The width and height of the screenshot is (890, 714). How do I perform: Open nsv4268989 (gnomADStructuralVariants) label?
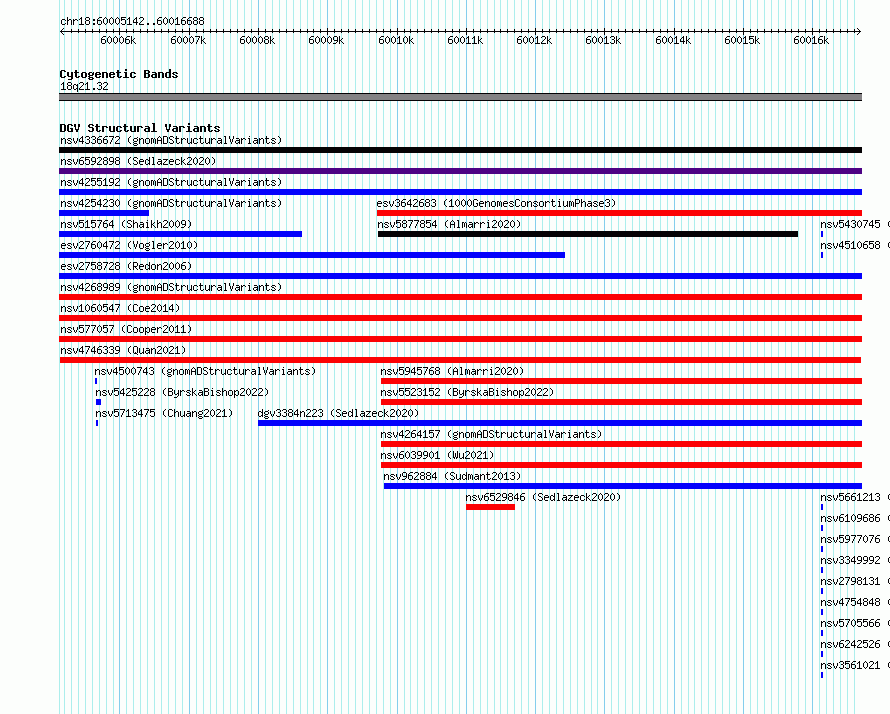tap(171, 287)
